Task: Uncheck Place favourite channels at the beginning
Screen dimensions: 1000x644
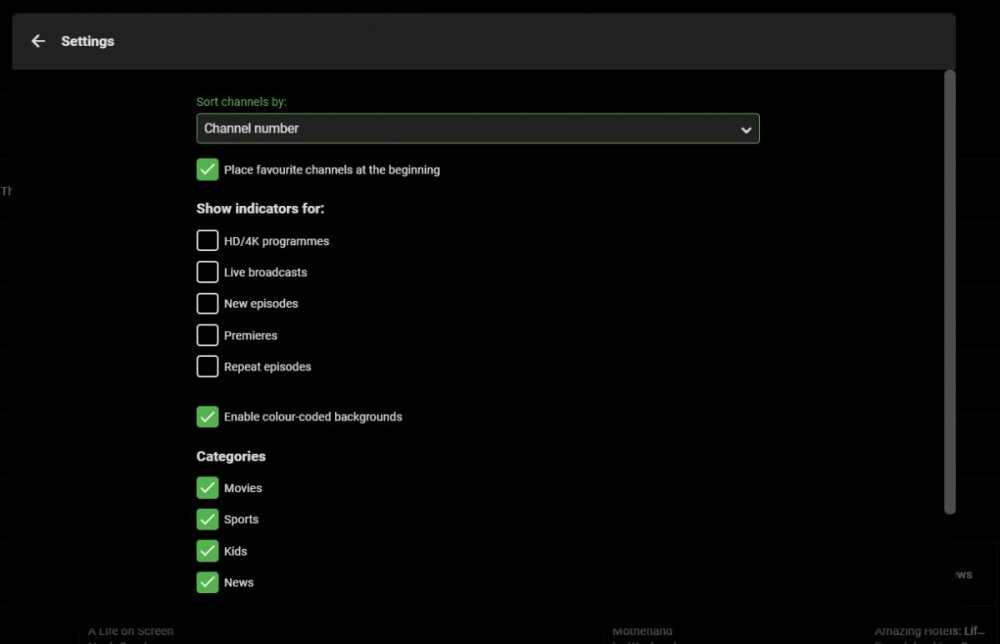Action: point(207,170)
